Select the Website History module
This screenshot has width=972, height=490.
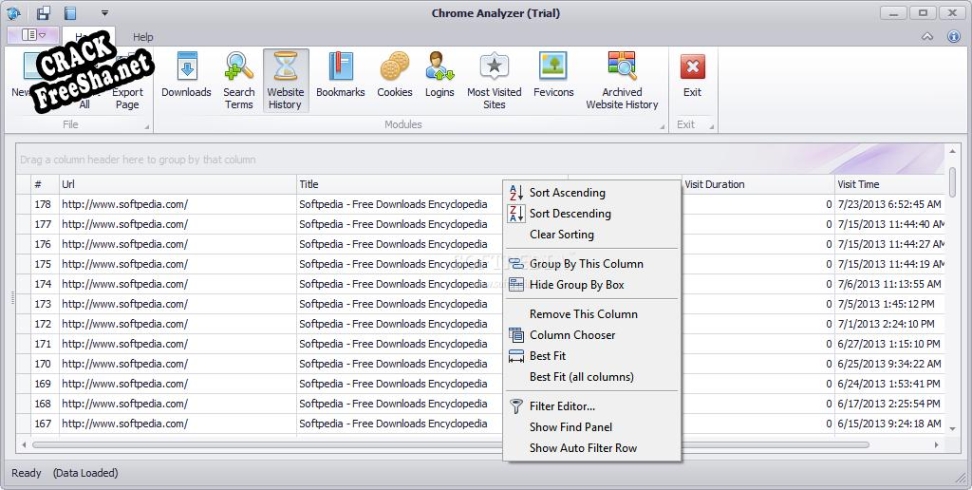point(286,80)
